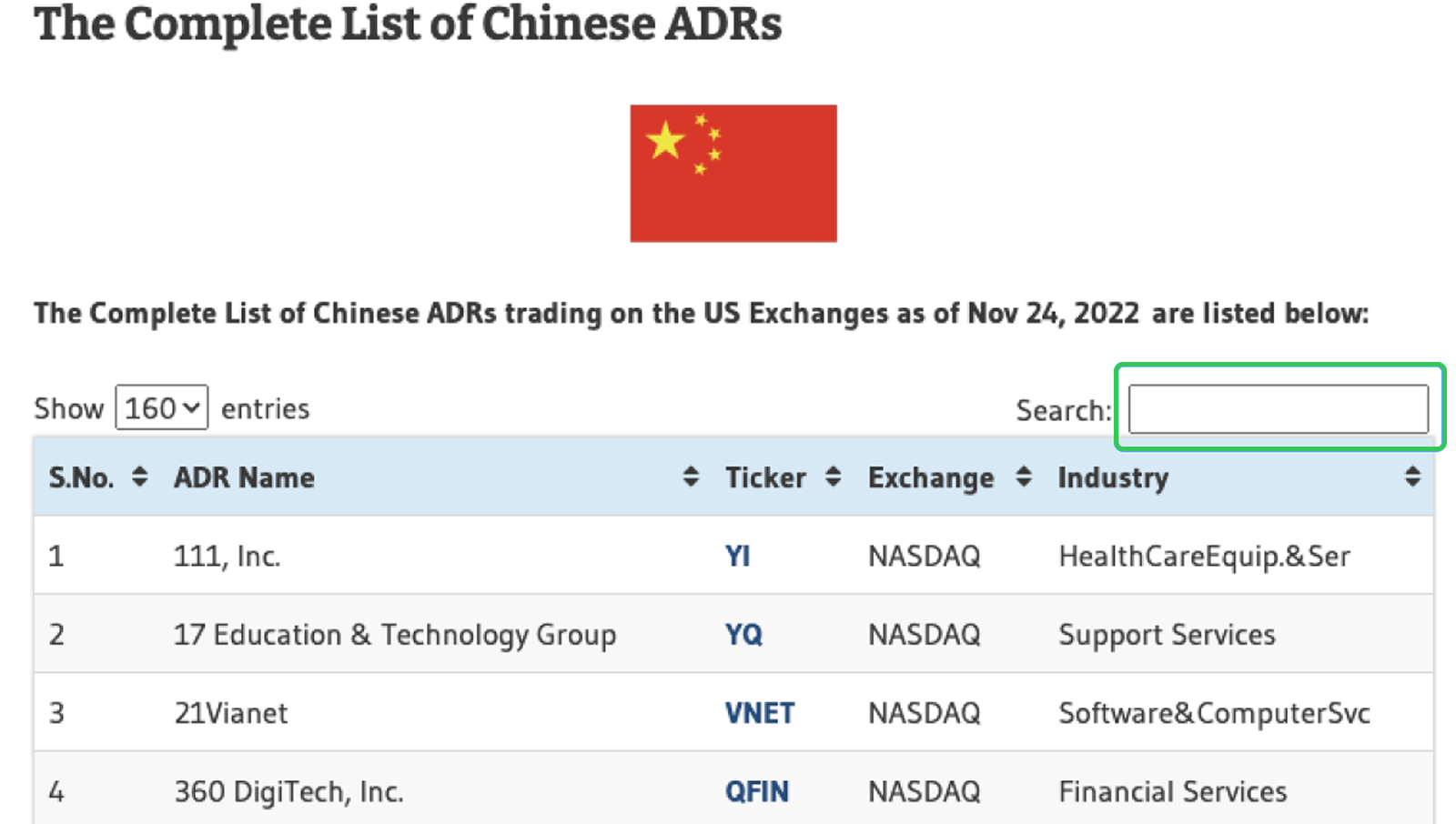Sort table by S.No. arrows icon
The image size is (1456, 824).
pos(139,477)
